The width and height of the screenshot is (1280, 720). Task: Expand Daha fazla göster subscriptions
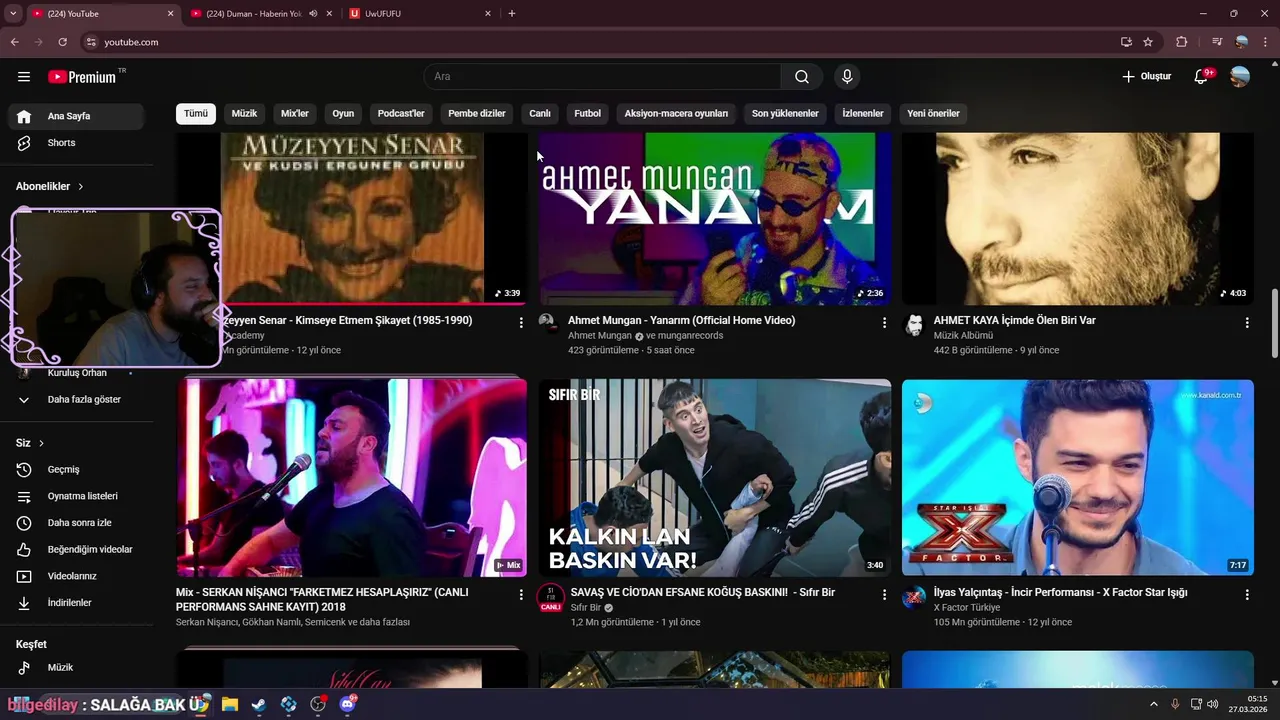click(x=76, y=400)
